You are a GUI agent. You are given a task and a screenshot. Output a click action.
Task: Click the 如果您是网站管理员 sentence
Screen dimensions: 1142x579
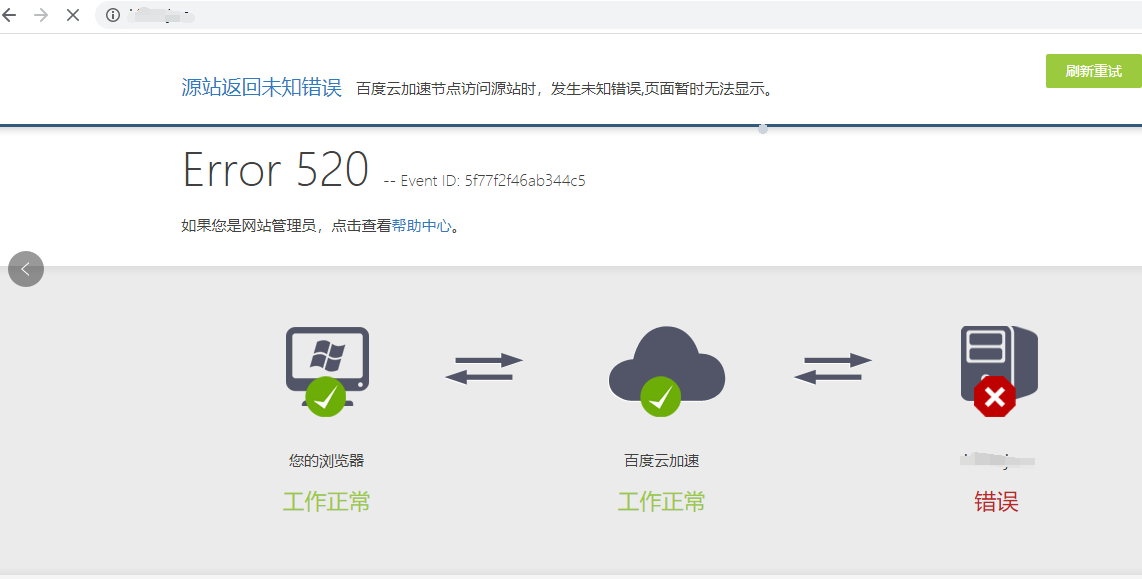point(321,226)
